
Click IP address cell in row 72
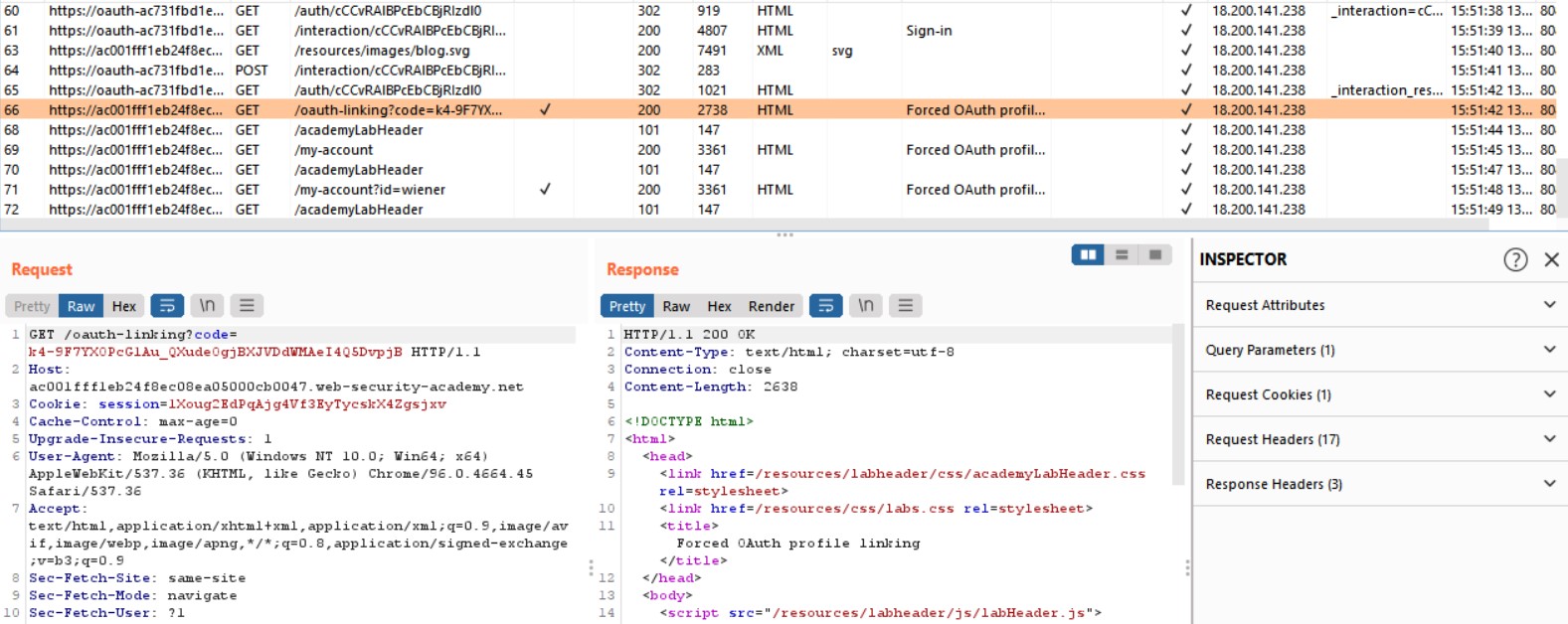click(x=1259, y=210)
